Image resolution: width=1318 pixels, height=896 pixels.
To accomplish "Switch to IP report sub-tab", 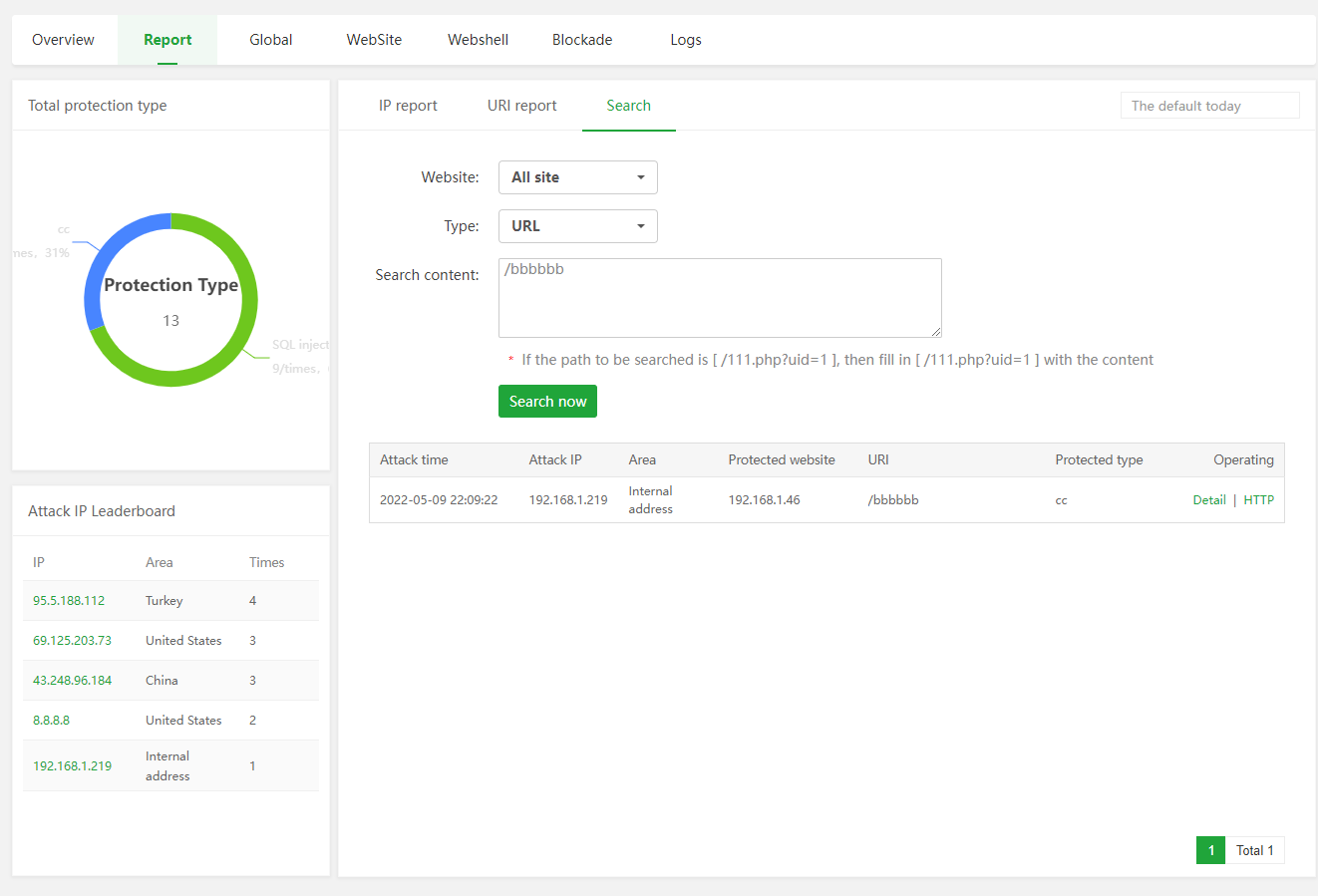I will pos(408,106).
